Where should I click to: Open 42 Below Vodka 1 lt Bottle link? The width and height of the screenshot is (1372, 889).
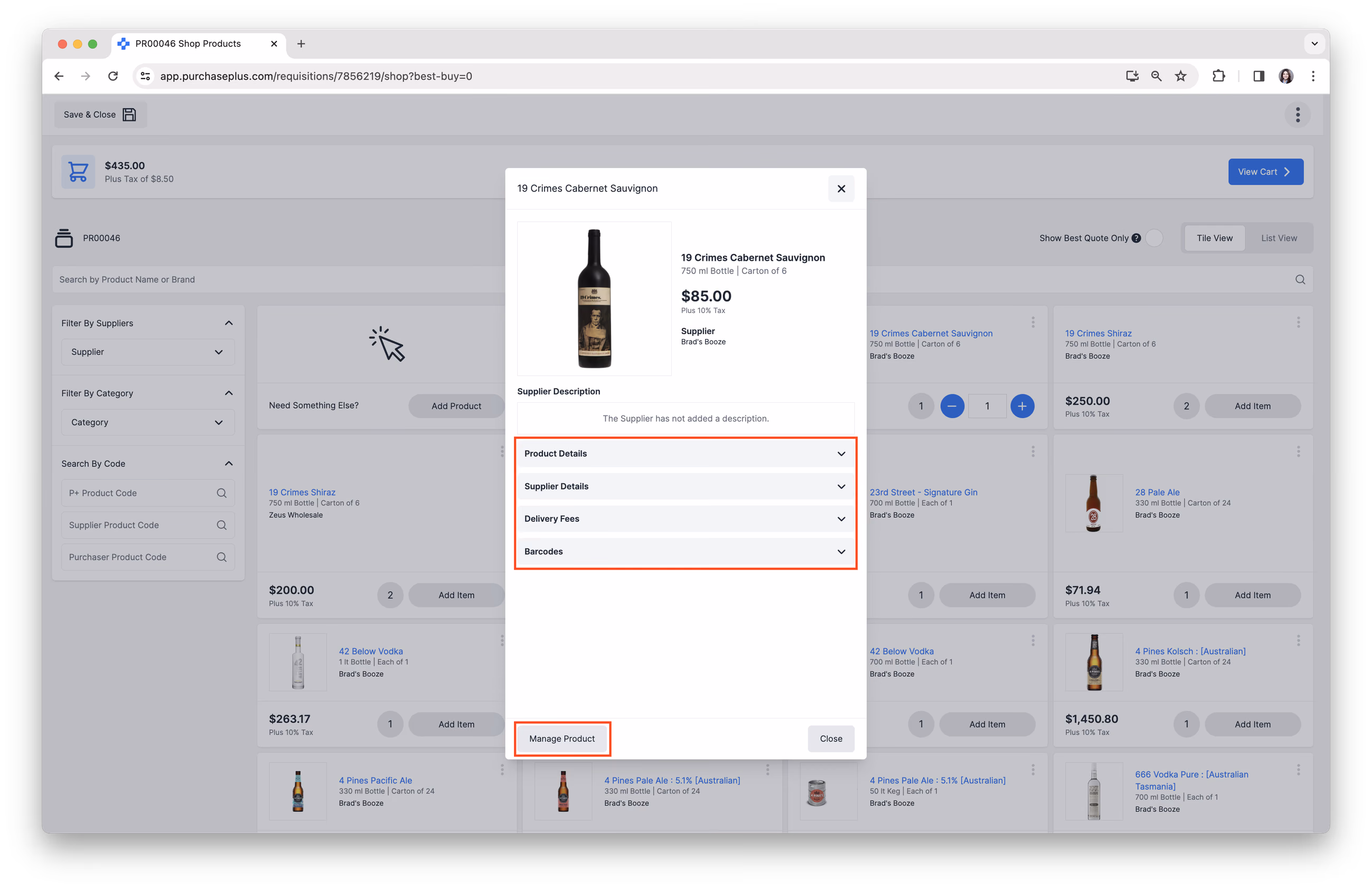[370, 651]
